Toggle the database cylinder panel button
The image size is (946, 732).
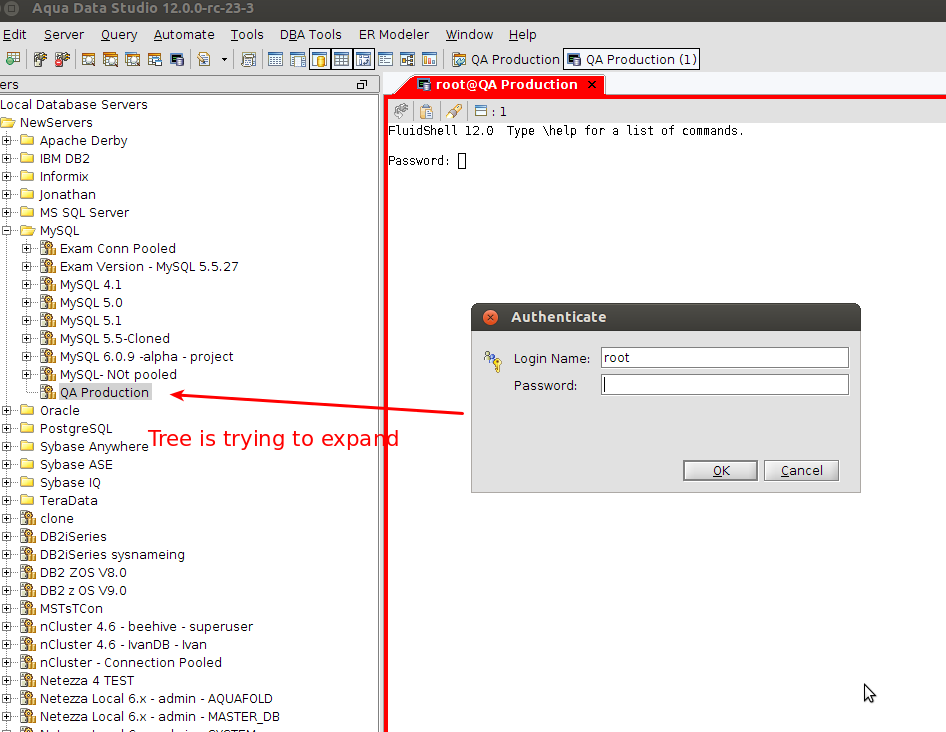320,59
